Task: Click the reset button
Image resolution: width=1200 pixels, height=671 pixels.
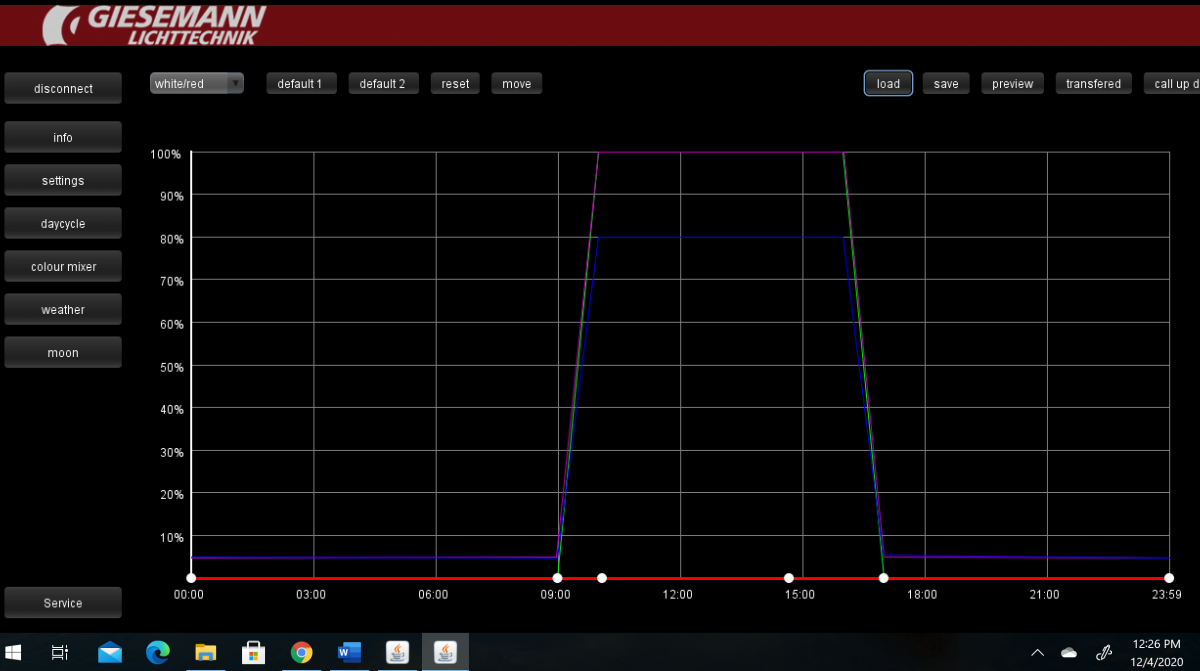Action: point(455,84)
